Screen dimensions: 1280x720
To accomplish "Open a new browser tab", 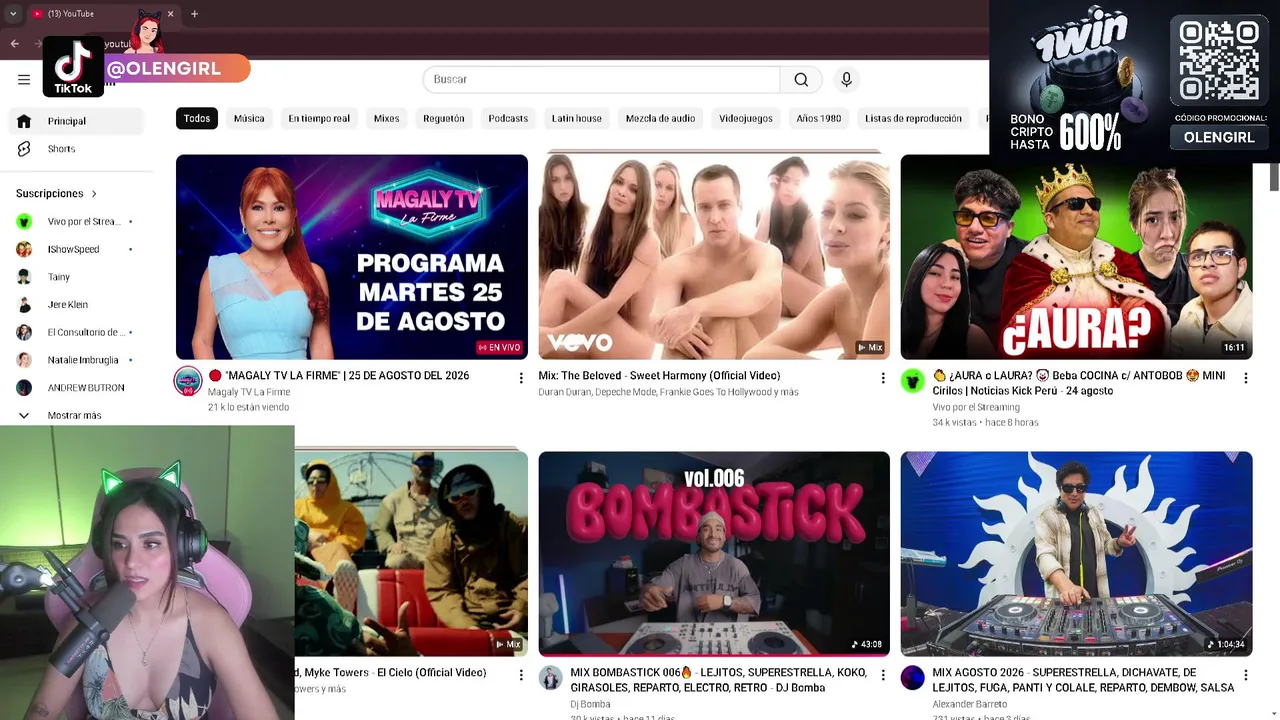I will 194,14.
